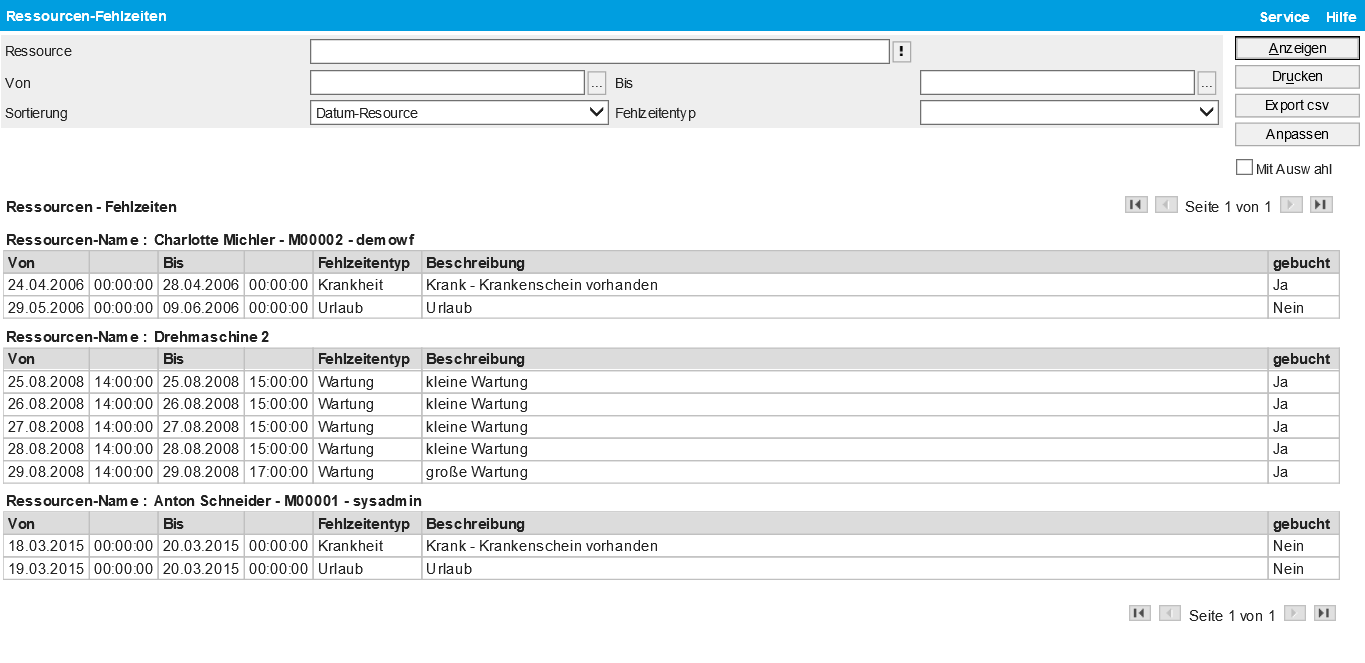Open the Hilfe menu
This screenshot has height=663, width=1365.
1341,17
